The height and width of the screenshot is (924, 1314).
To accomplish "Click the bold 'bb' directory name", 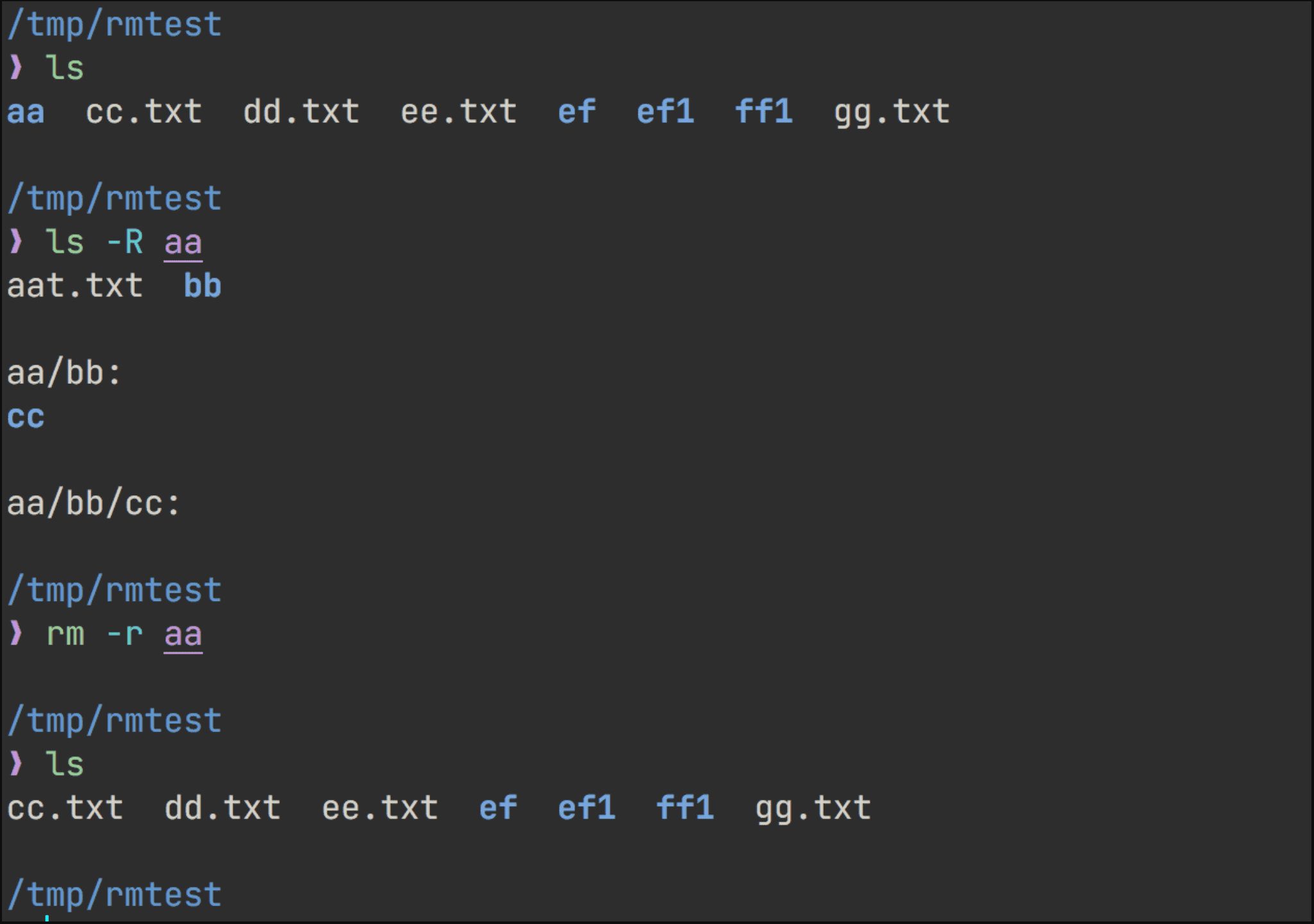I will (x=203, y=285).
